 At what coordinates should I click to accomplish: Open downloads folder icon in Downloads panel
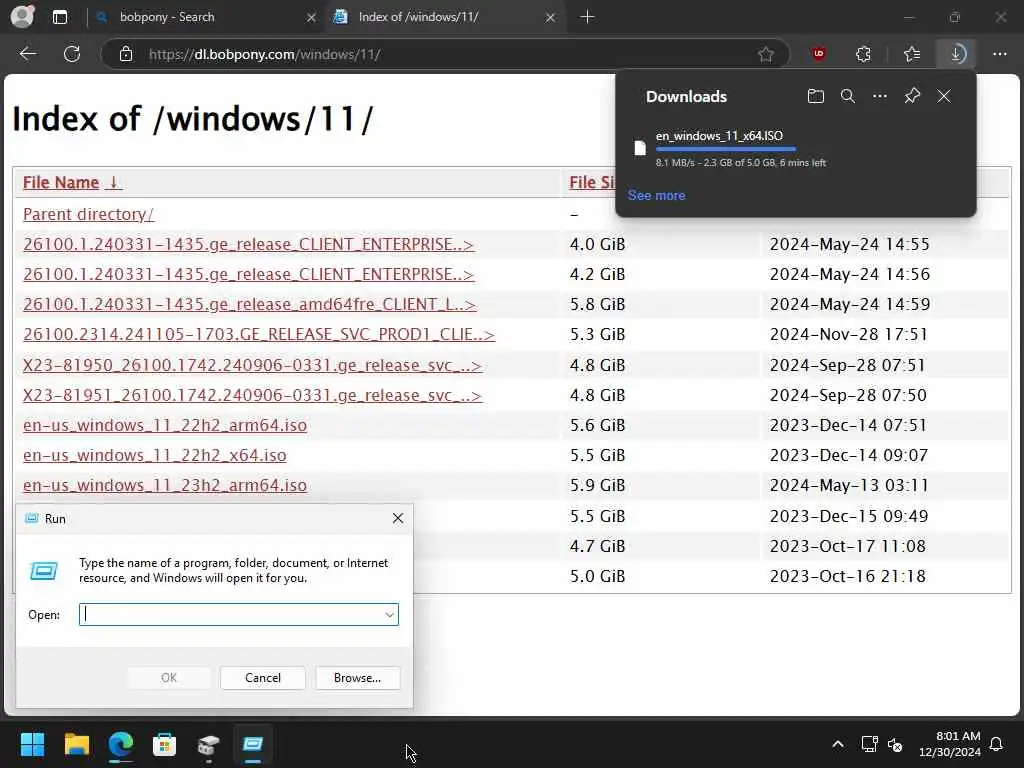pos(816,97)
